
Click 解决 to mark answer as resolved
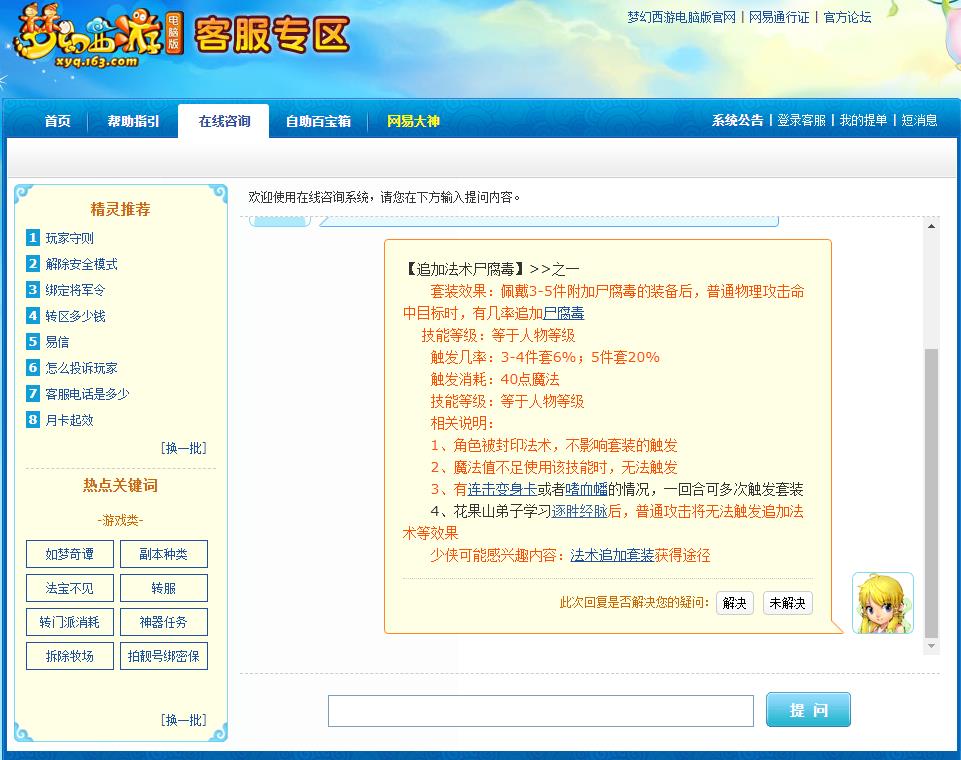734,603
